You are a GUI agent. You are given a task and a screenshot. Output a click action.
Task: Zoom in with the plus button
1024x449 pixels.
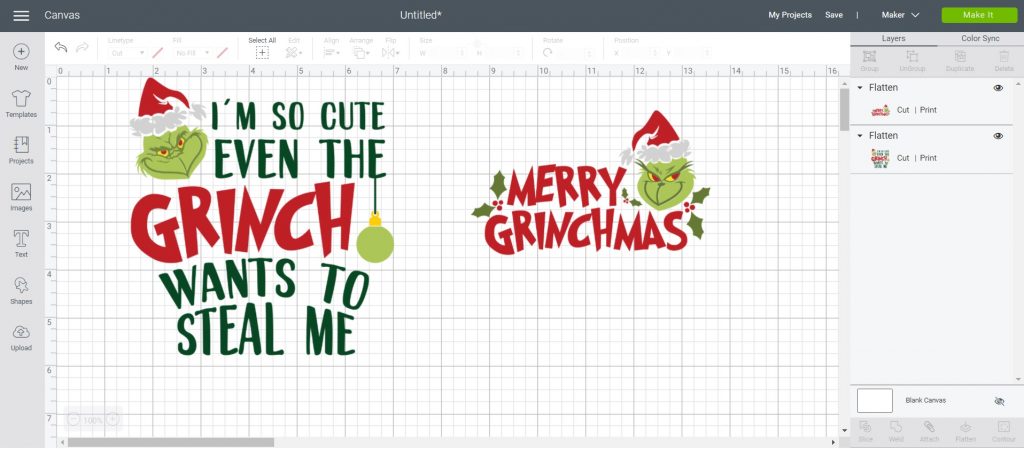[112, 420]
